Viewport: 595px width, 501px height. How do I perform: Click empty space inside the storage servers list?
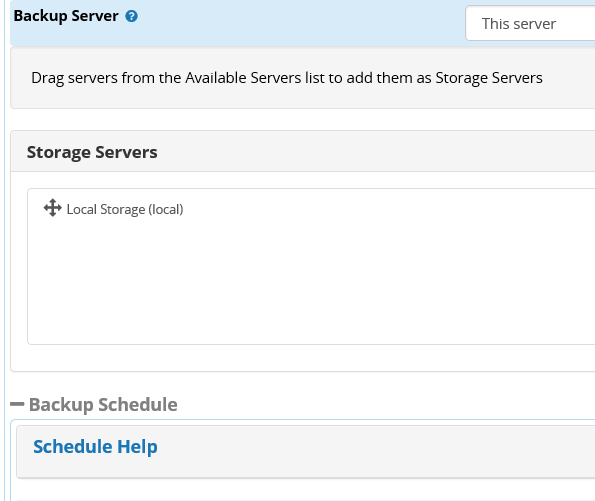(x=311, y=281)
